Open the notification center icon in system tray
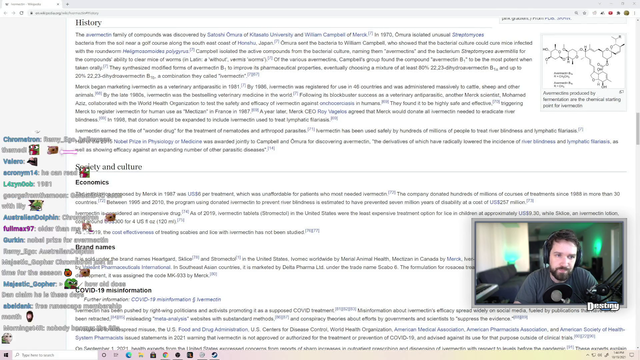640x360 pixels. 632,355
